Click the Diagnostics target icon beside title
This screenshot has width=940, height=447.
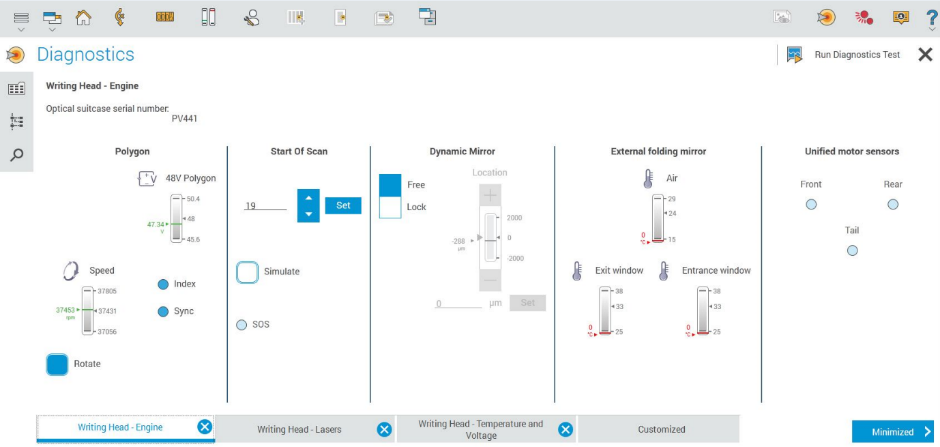16,55
